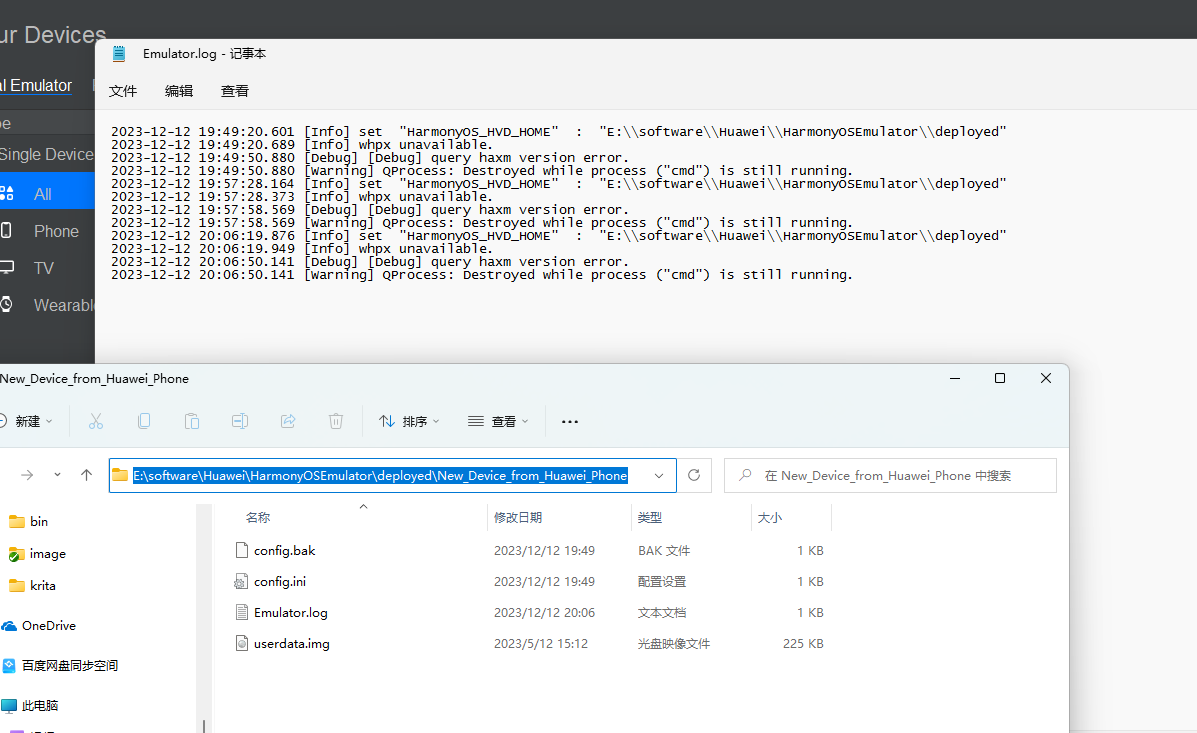Viewport: 1197px width, 733px height.
Task: Open the 文件 menu in Notepad
Action: (122, 91)
